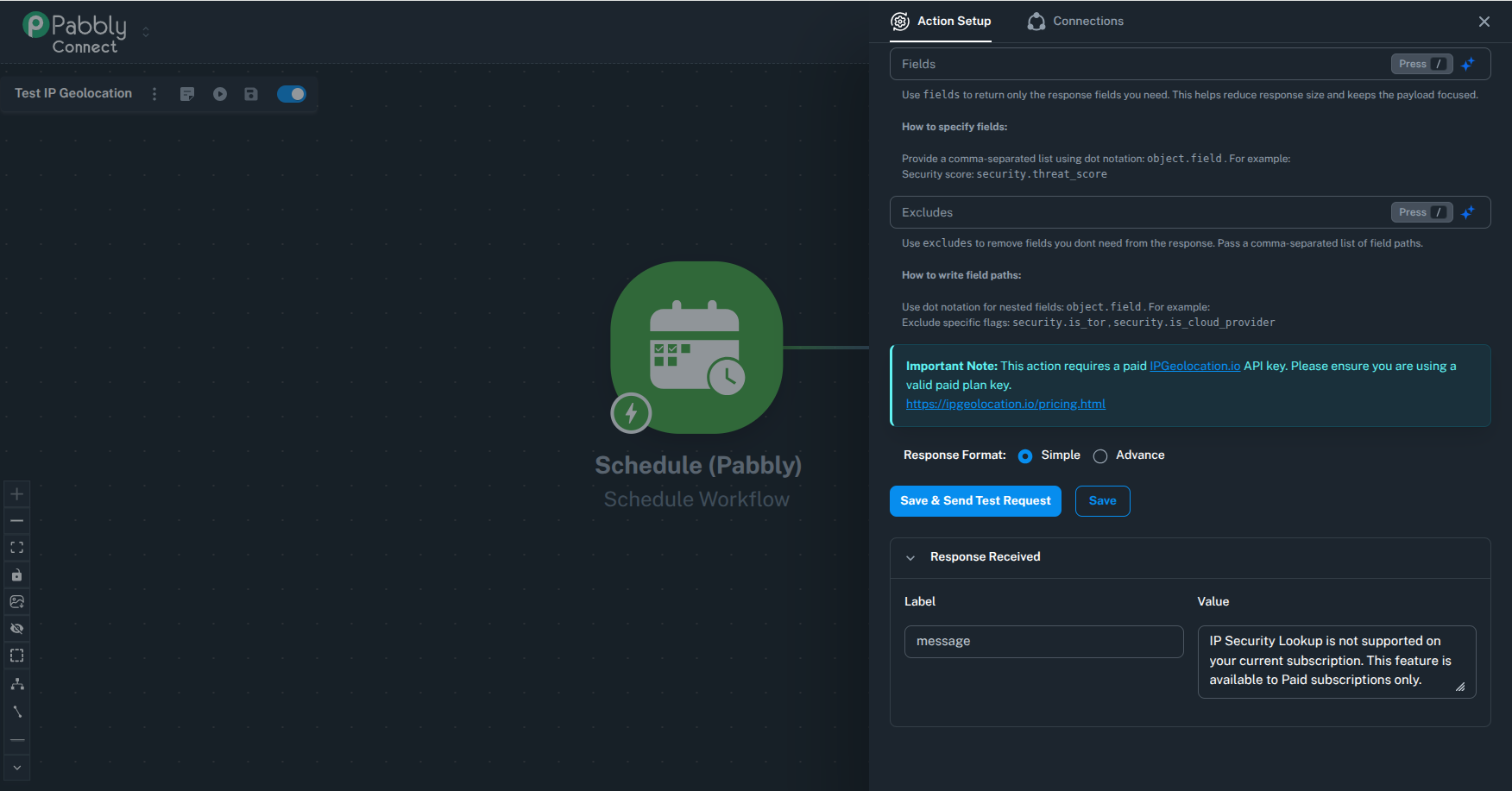Toggle the crossed-eye visibility icon

pyautogui.click(x=16, y=628)
